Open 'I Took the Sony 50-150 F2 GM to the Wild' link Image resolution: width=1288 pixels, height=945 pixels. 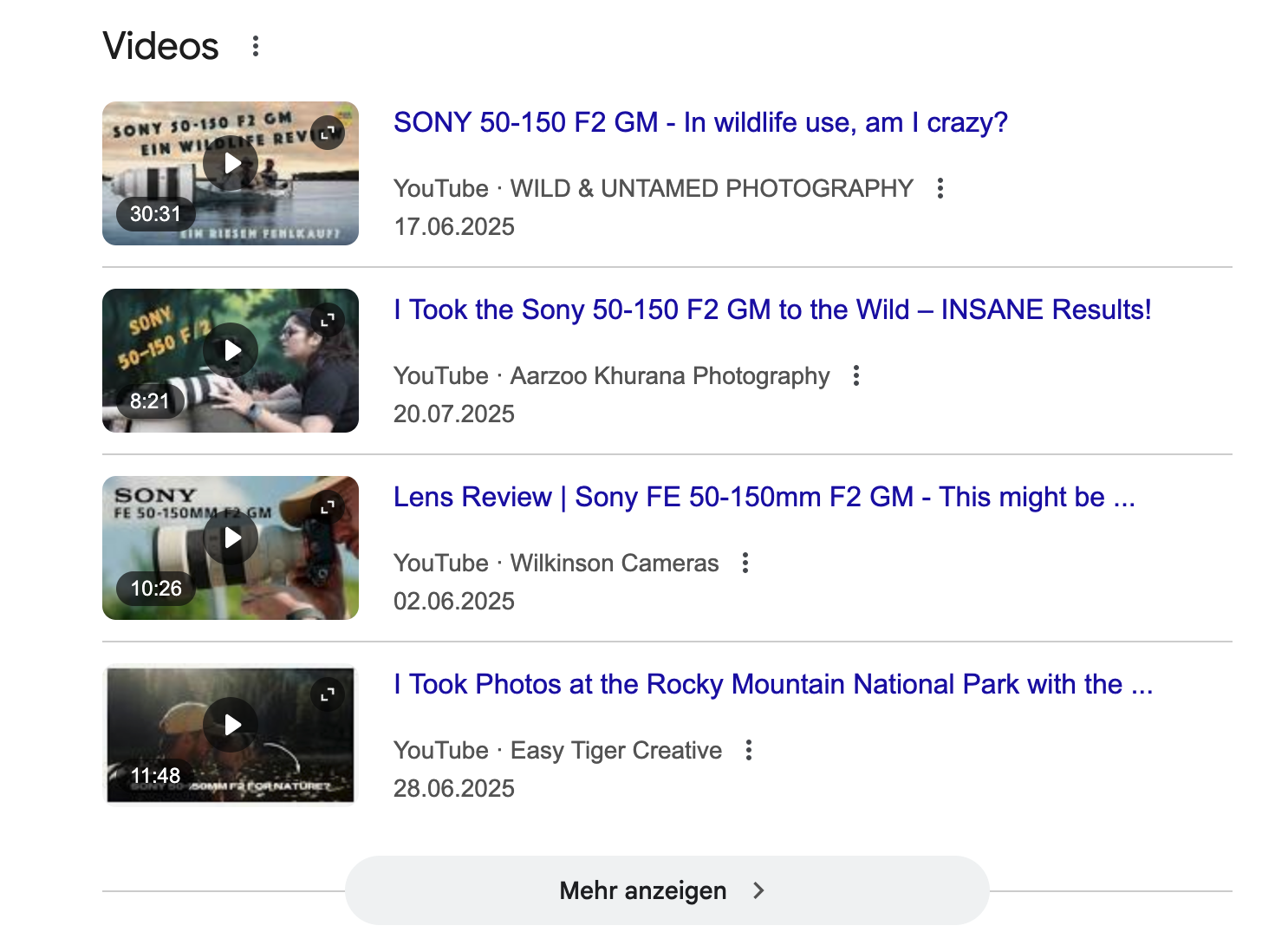(771, 310)
